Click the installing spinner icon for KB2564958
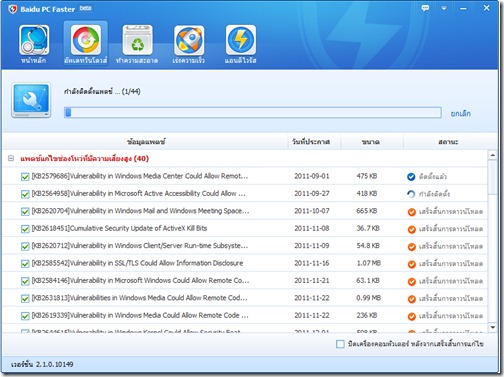This screenshot has width=504, height=377. pyautogui.click(x=411, y=194)
